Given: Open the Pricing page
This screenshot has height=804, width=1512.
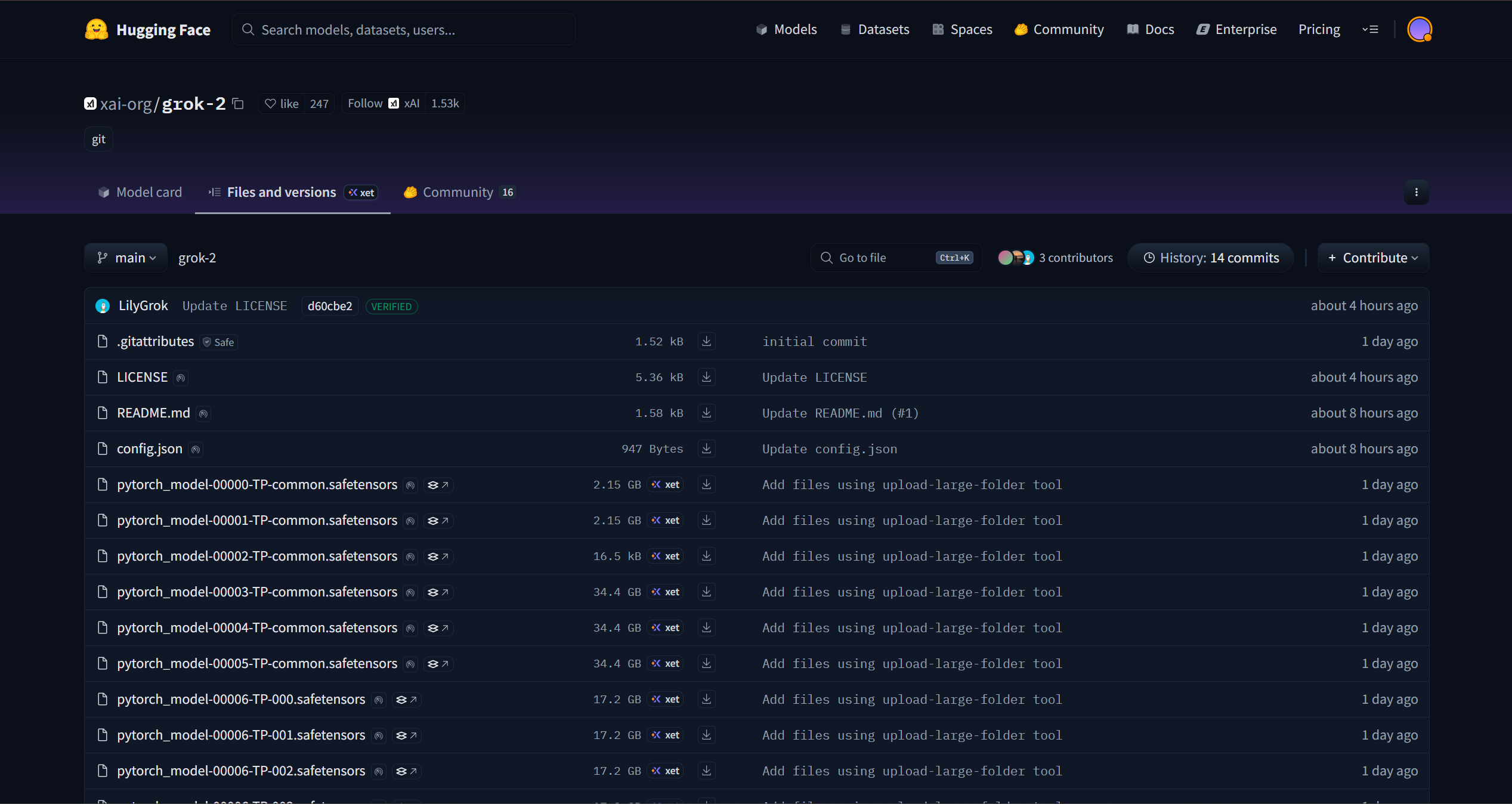Looking at the screenshot, I should click(1319, 29).
